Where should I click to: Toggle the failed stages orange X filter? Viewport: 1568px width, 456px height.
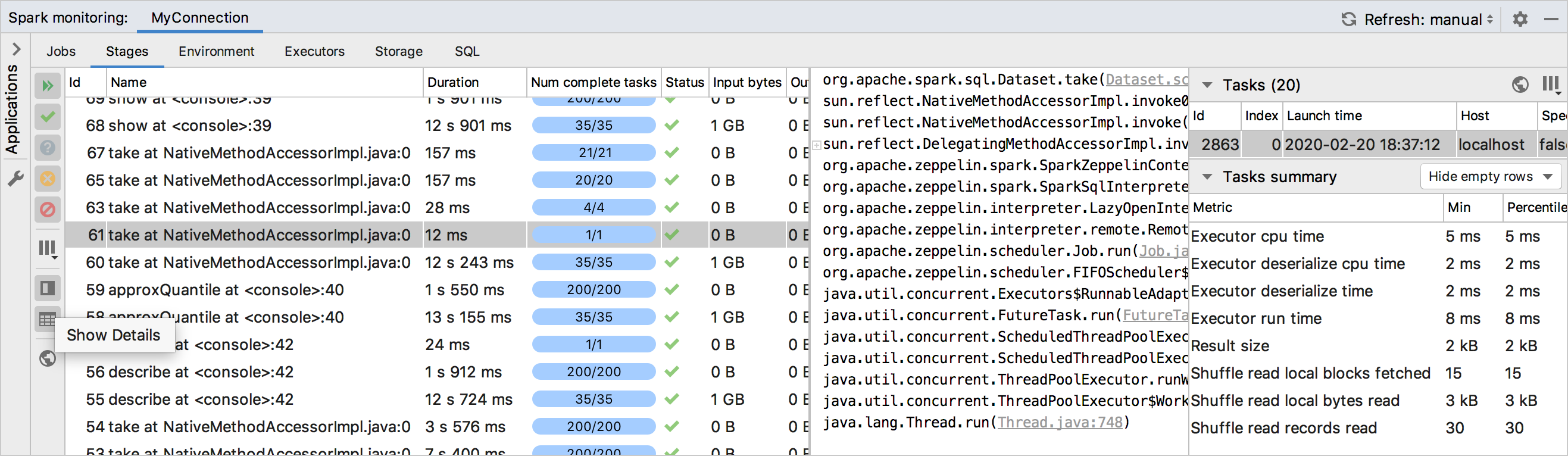pyautogui.click(x=48, y=179)
